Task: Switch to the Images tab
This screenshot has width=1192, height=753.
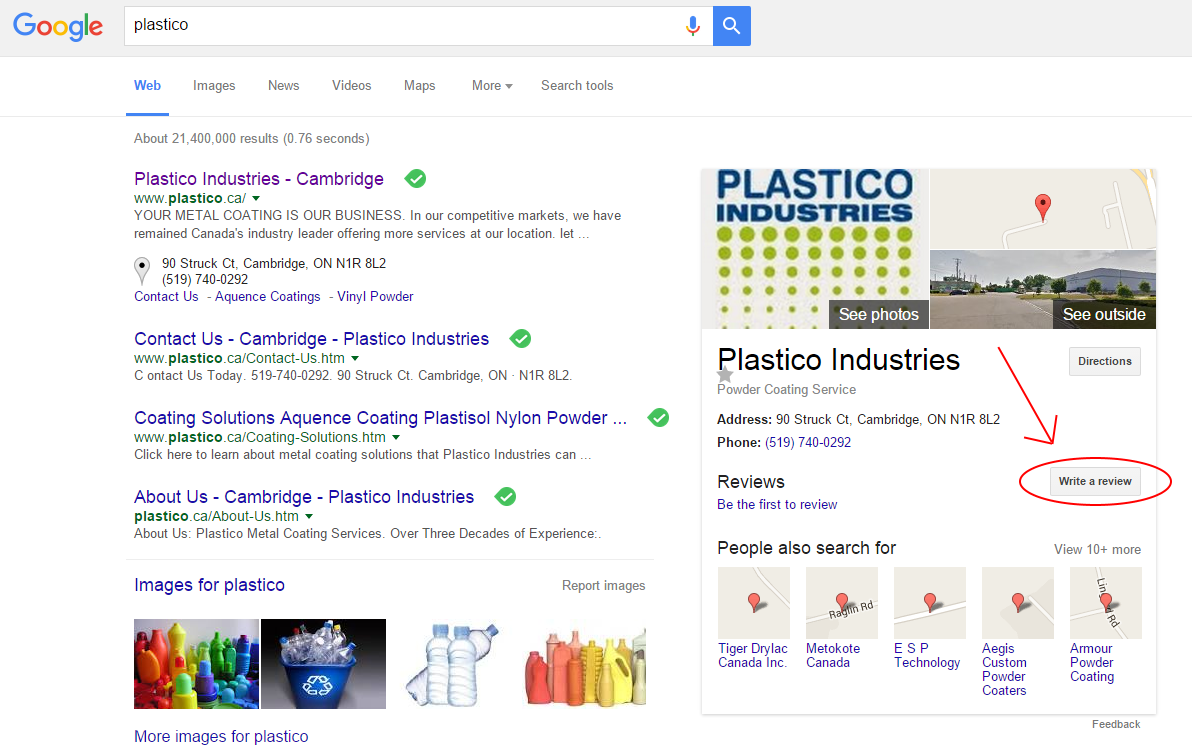Action: click(214, 86)
